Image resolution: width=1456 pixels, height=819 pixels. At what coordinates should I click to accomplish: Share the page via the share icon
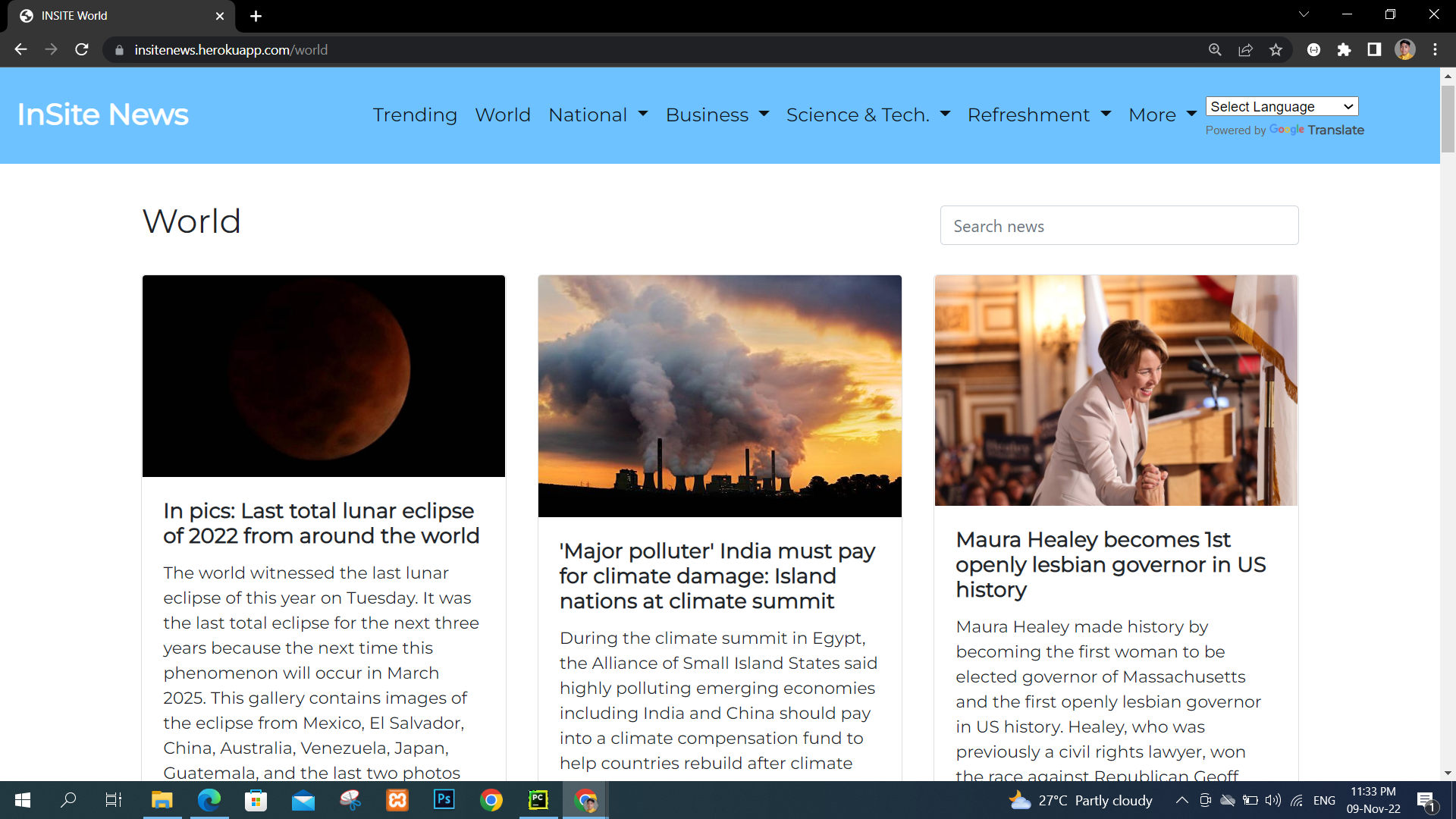point(1246,49)
